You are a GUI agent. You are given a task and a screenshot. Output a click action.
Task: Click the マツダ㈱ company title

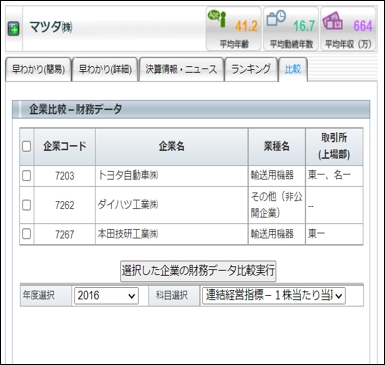point(51,27)
